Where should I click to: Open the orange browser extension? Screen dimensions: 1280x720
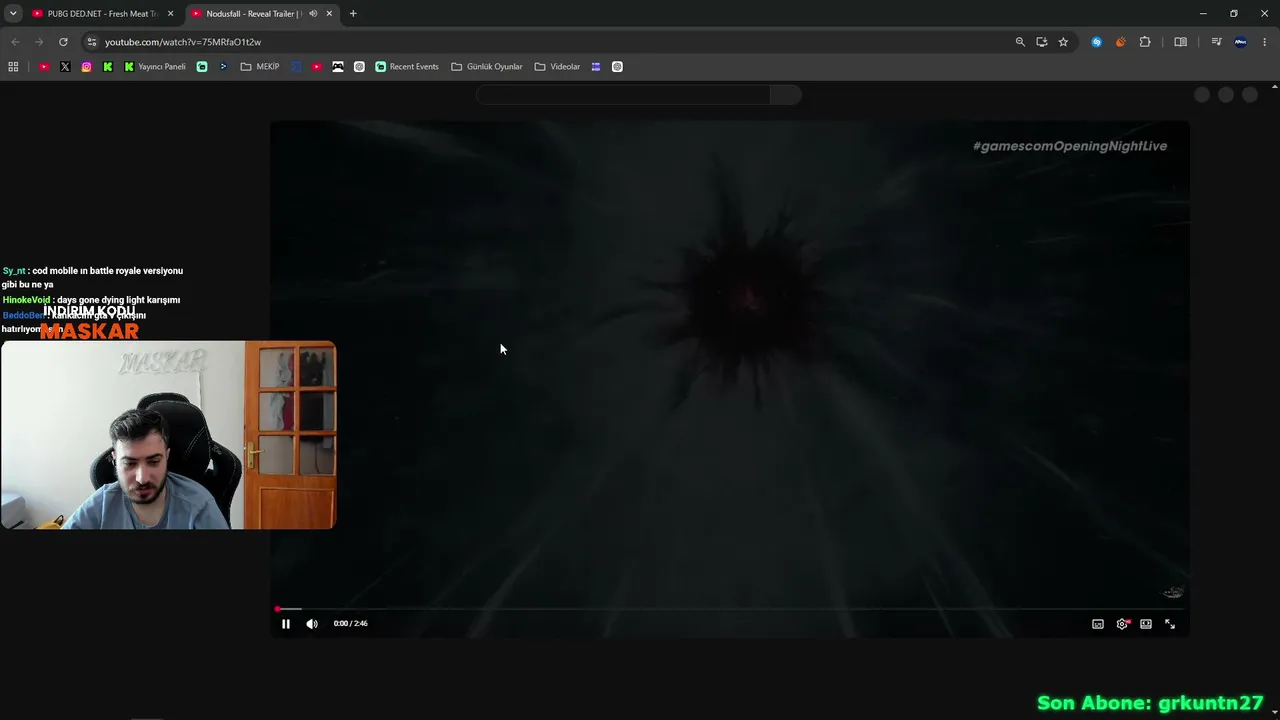point(1120,42)
